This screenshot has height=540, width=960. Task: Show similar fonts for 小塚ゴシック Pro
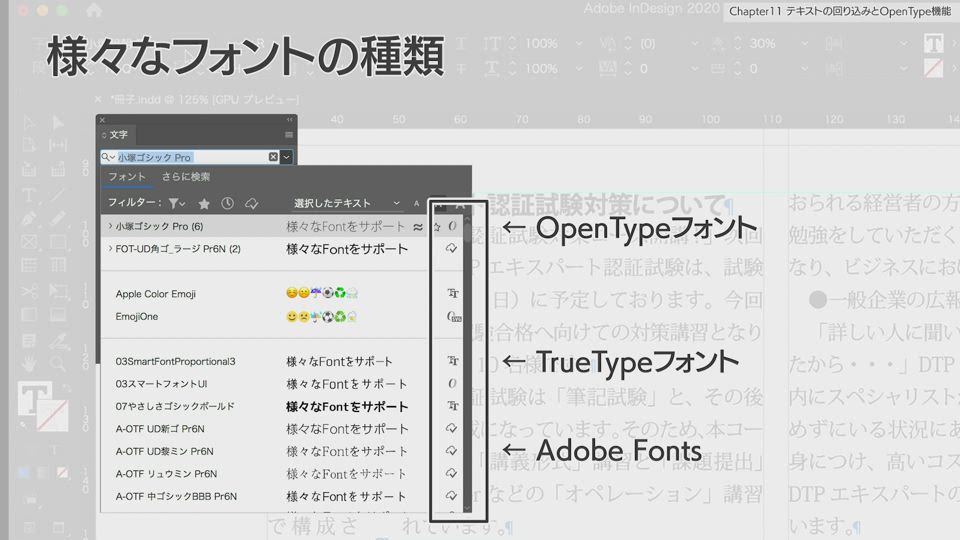418,227
